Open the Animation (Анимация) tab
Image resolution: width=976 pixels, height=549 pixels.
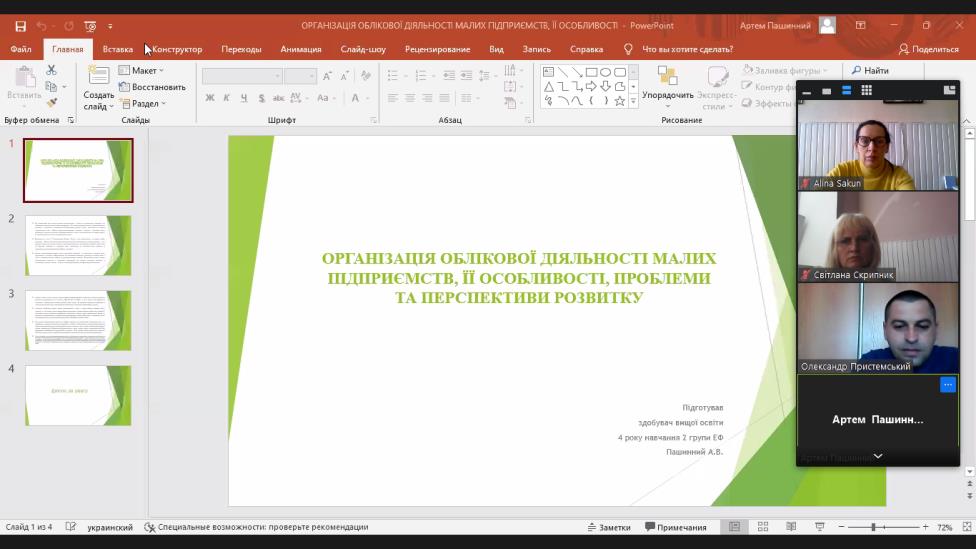[301, 49]
